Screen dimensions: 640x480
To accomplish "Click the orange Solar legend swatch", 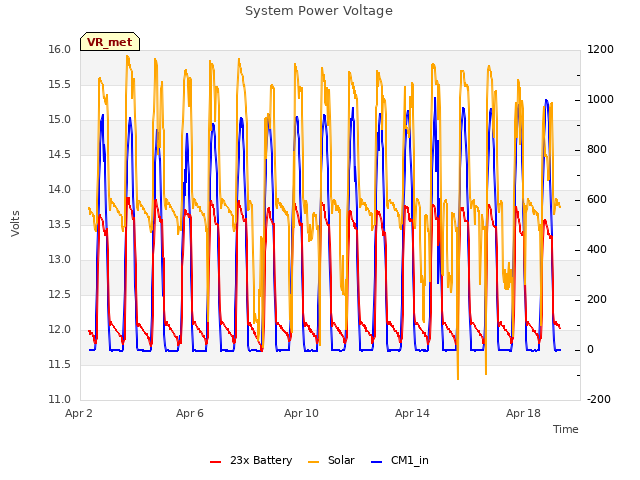I will 313,462.
